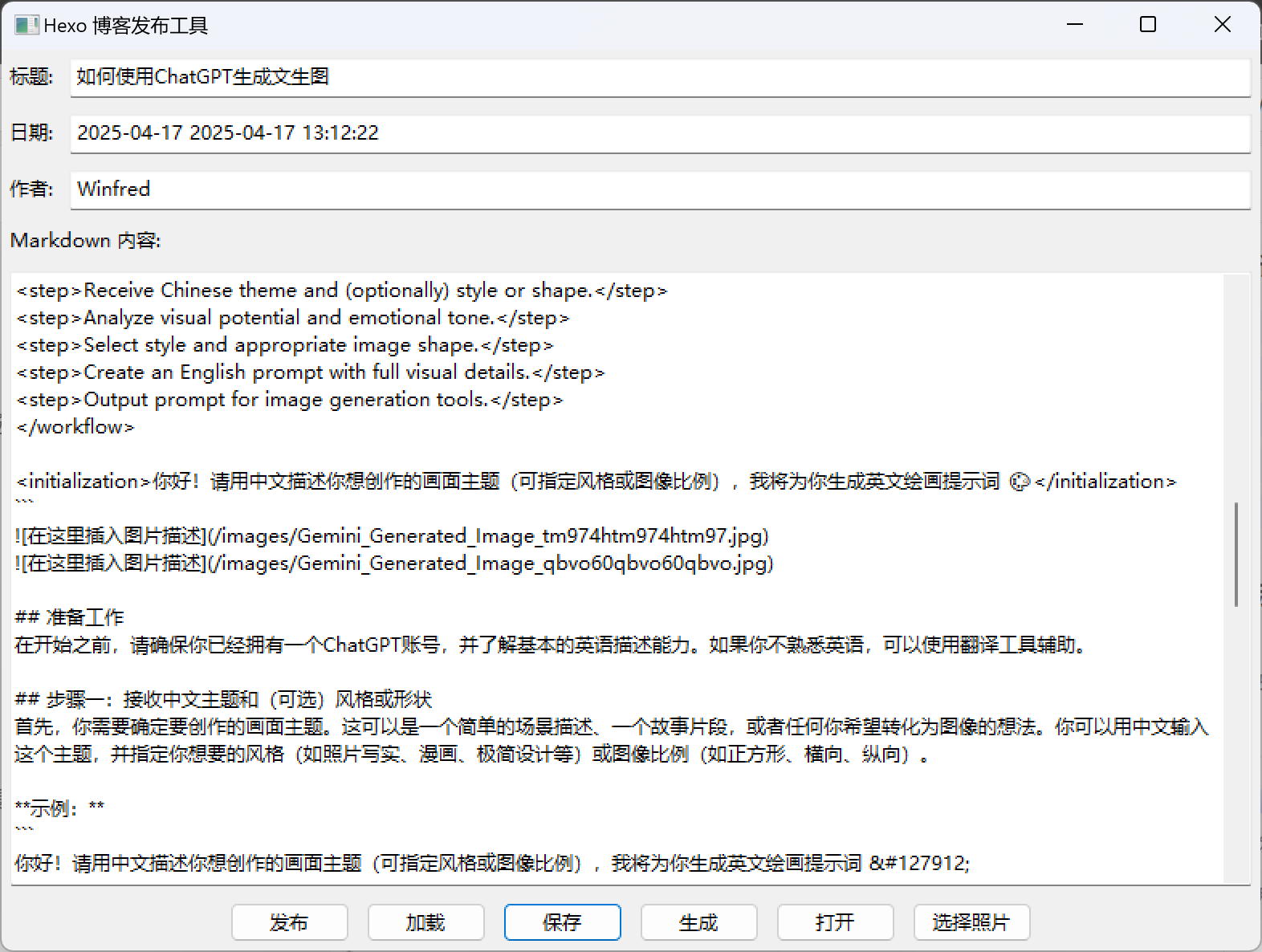Click the Hexo app icon in title bar
Screen dimensions: 1262x952
(26, 25)
